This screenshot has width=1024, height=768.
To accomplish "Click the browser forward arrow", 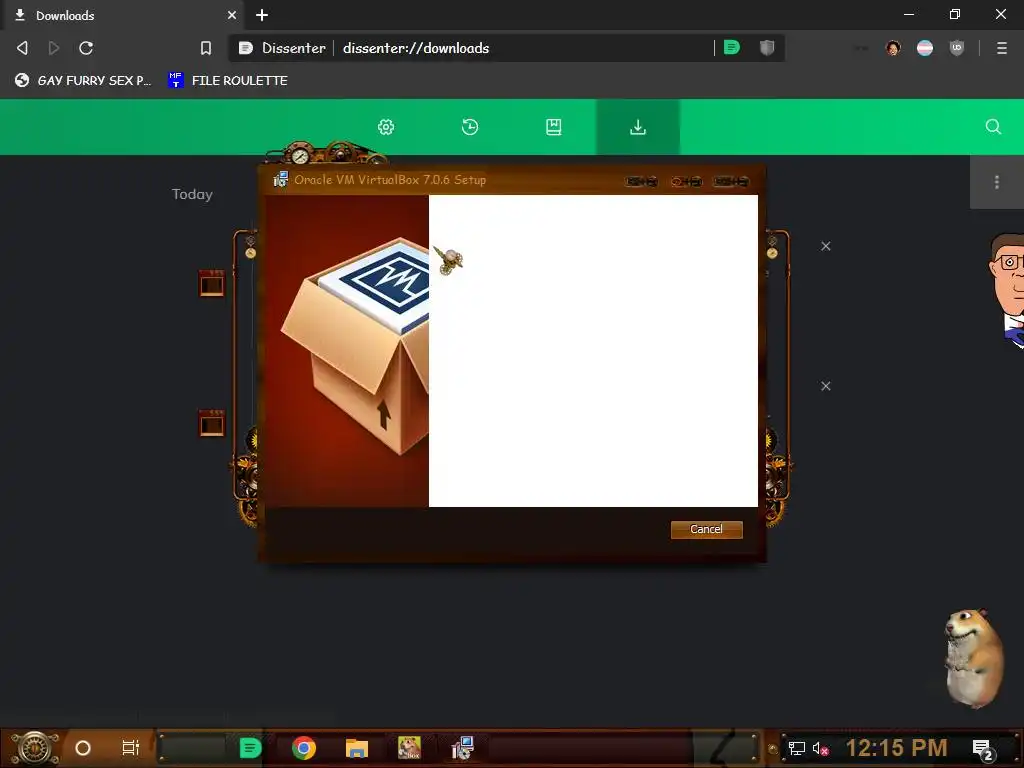I will coord(54,48).
